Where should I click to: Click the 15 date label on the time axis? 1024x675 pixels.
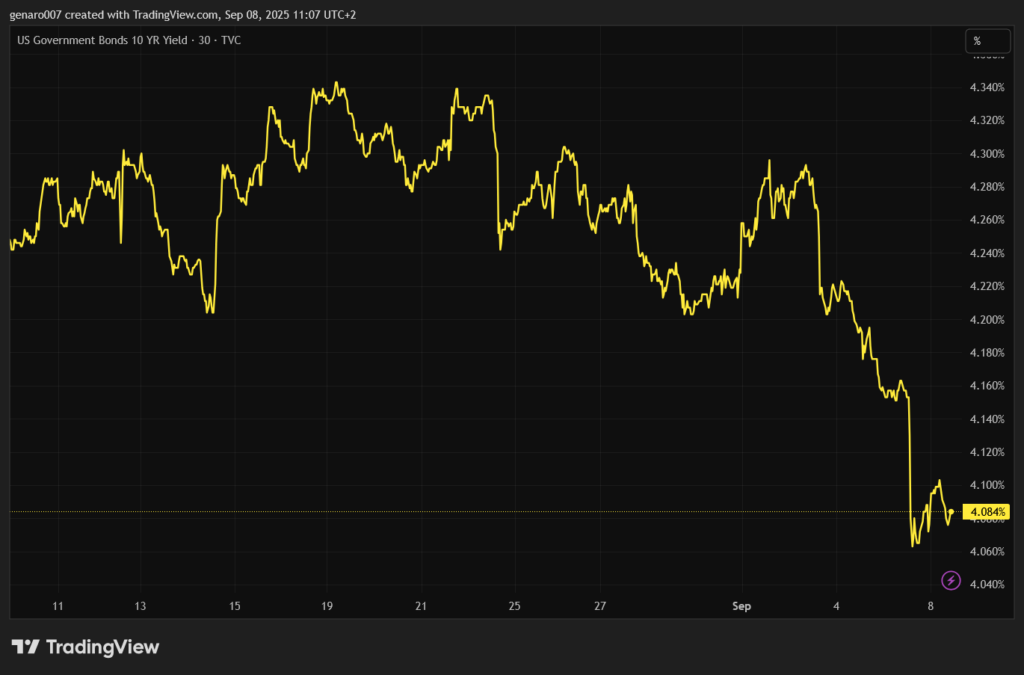pos(235,606)
